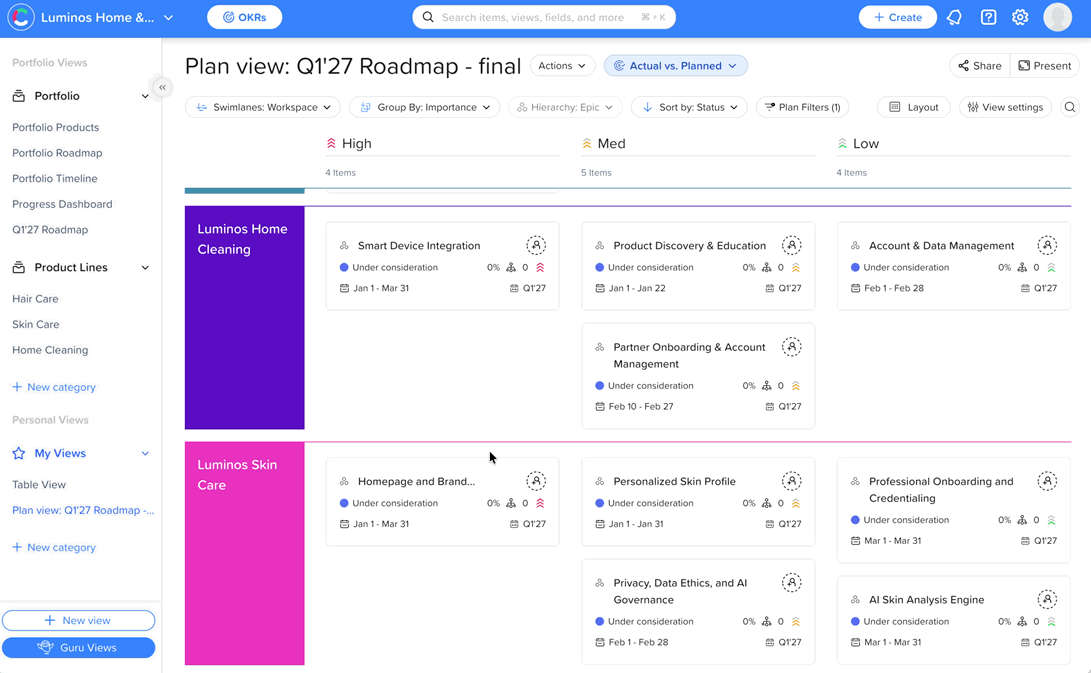Open Swimlanes: Workspace dropdown
1091x673 pixels.
point(262,107)
